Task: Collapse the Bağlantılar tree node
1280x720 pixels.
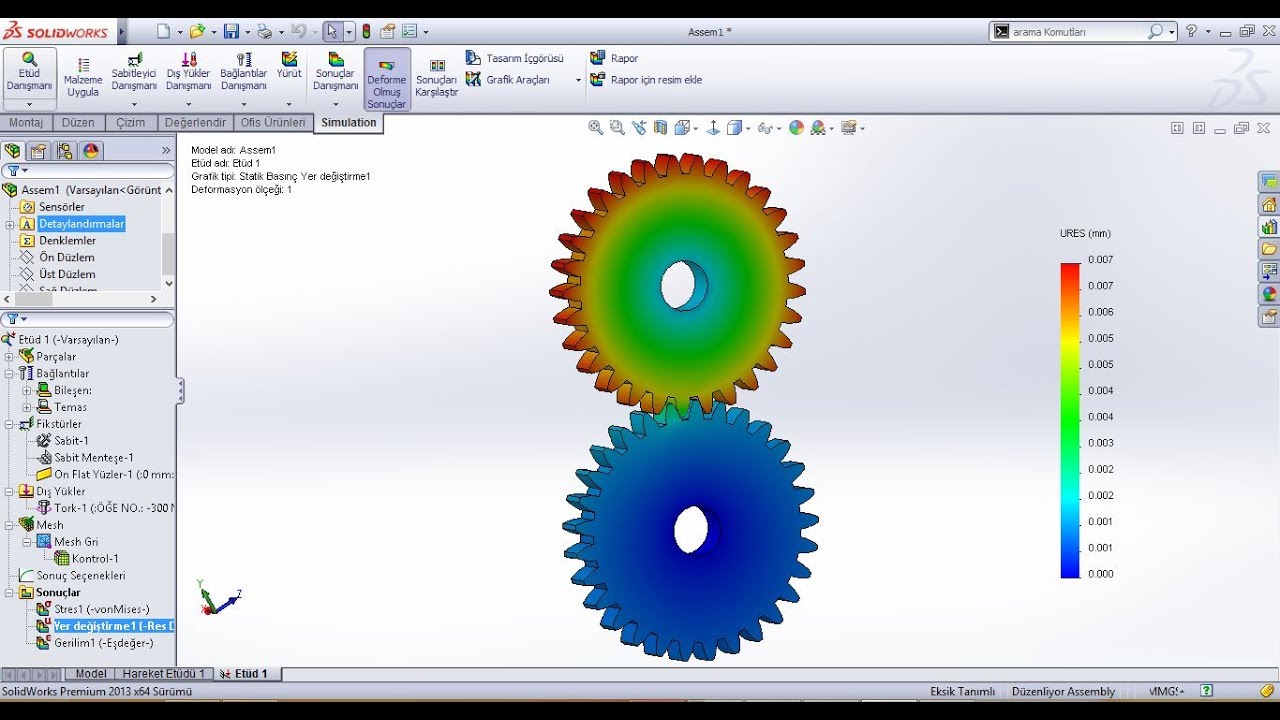Action: coord(10,374)
